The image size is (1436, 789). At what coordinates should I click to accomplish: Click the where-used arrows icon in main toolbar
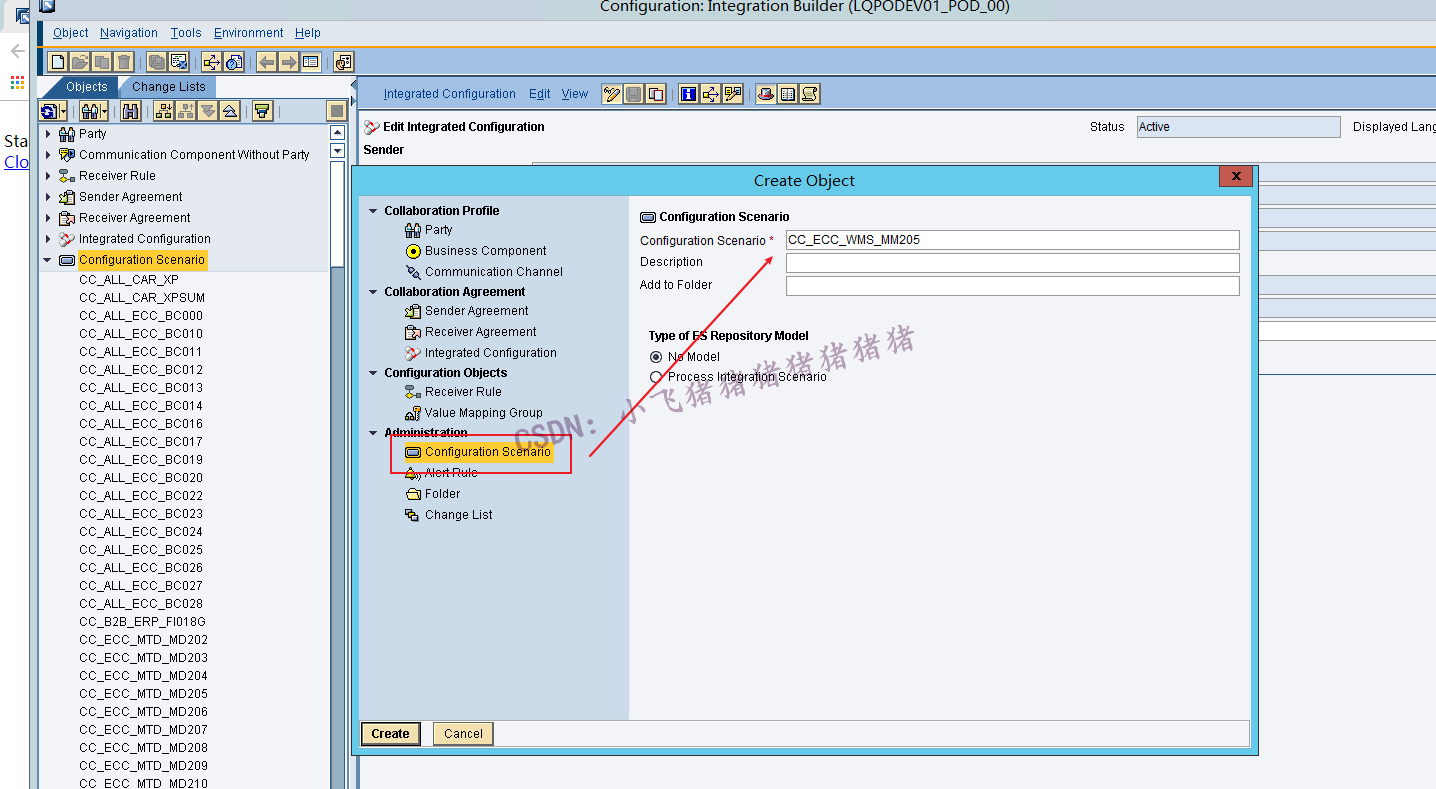tap(211, 62)
